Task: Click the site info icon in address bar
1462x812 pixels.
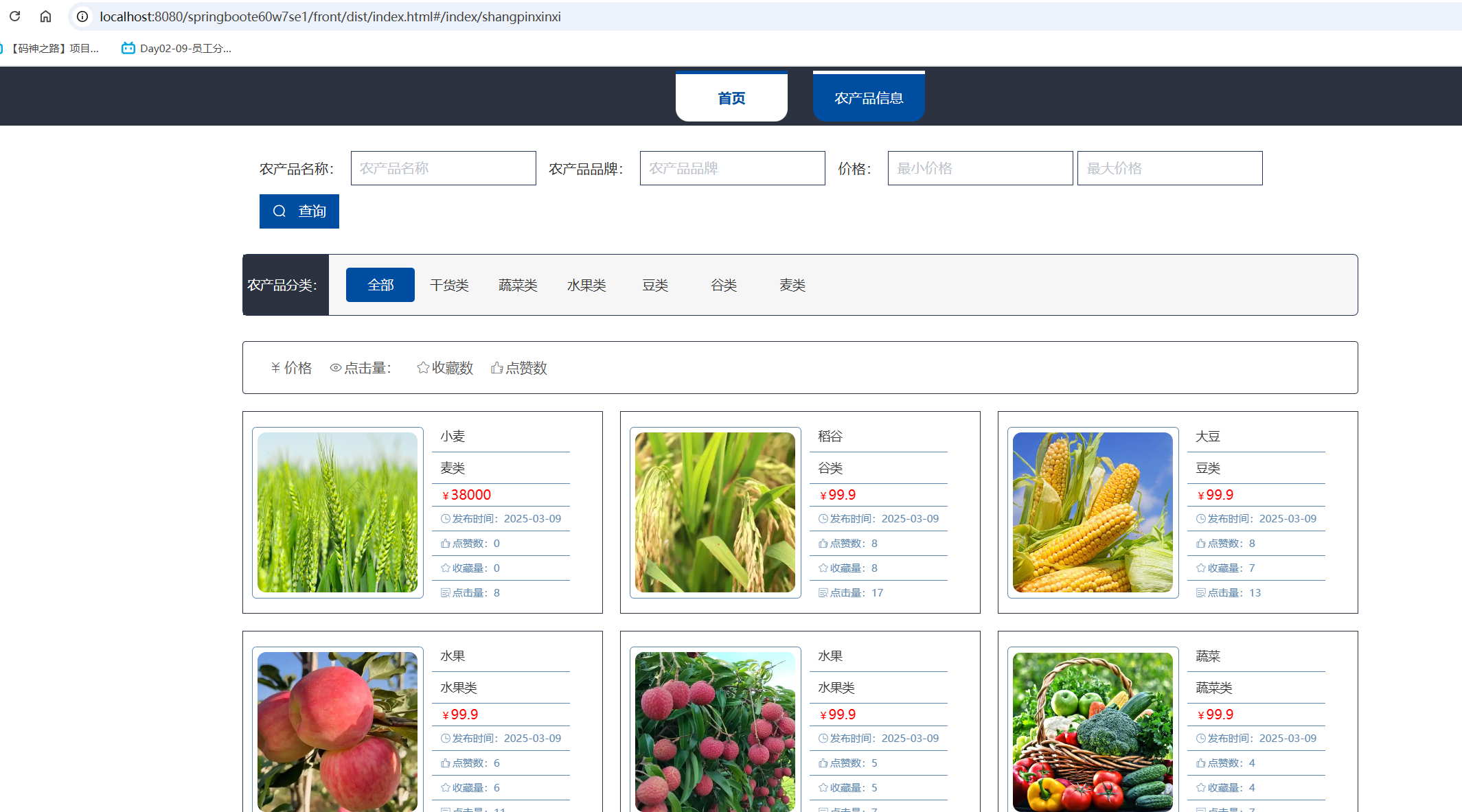Action: tap(82, 16)
